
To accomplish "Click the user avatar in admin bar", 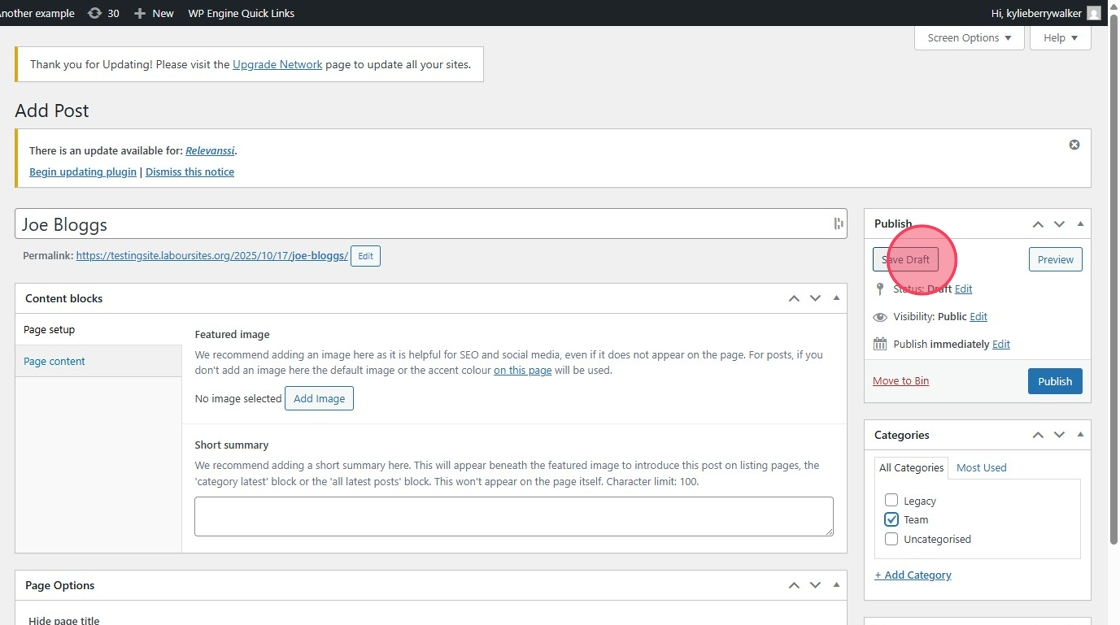I will pyautogui.click(x=1094, y=13).
